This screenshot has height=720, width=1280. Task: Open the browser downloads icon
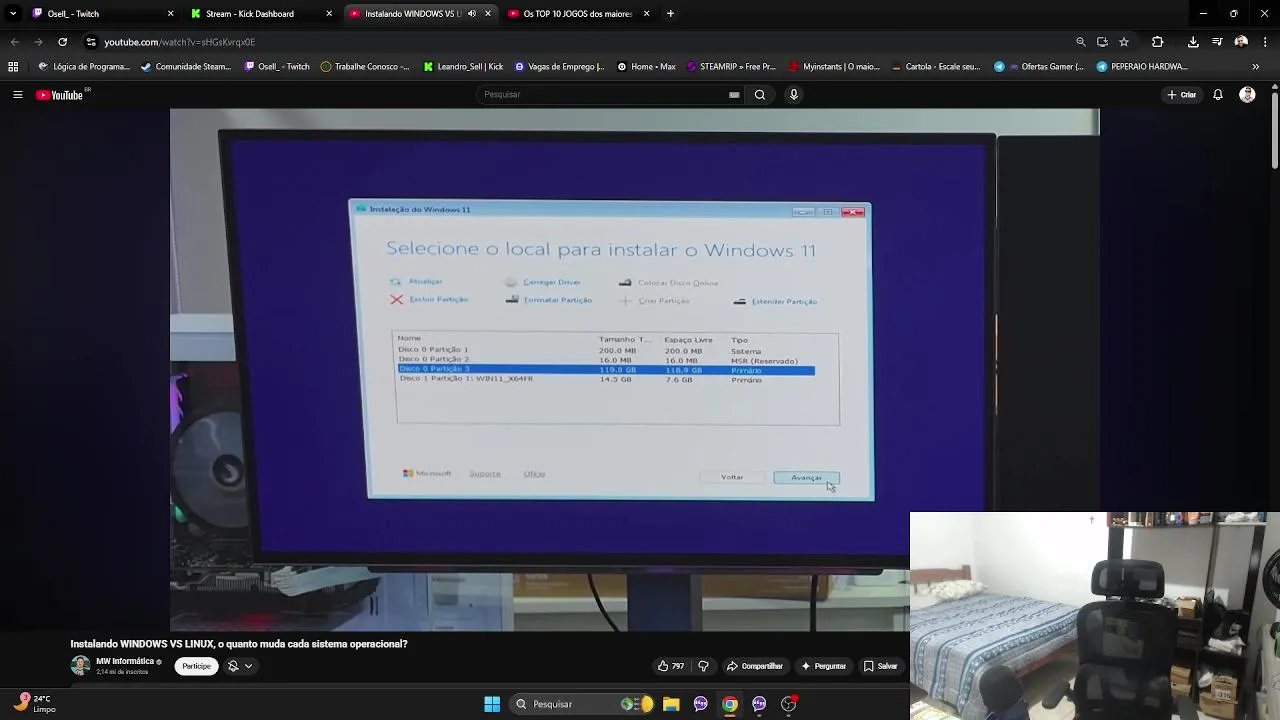[x=1193, y=42]
